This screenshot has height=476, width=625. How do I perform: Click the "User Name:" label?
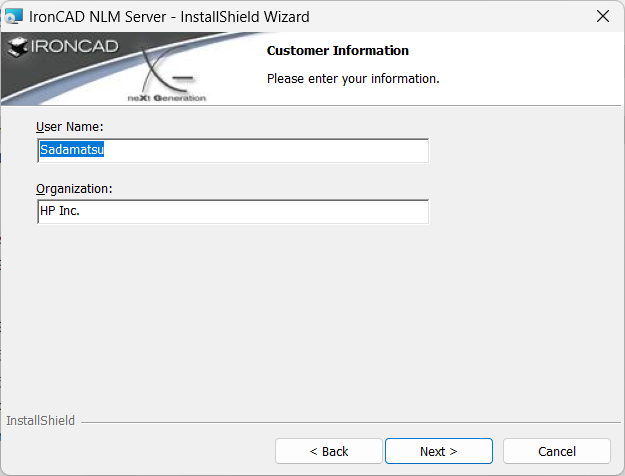(69, 127)
